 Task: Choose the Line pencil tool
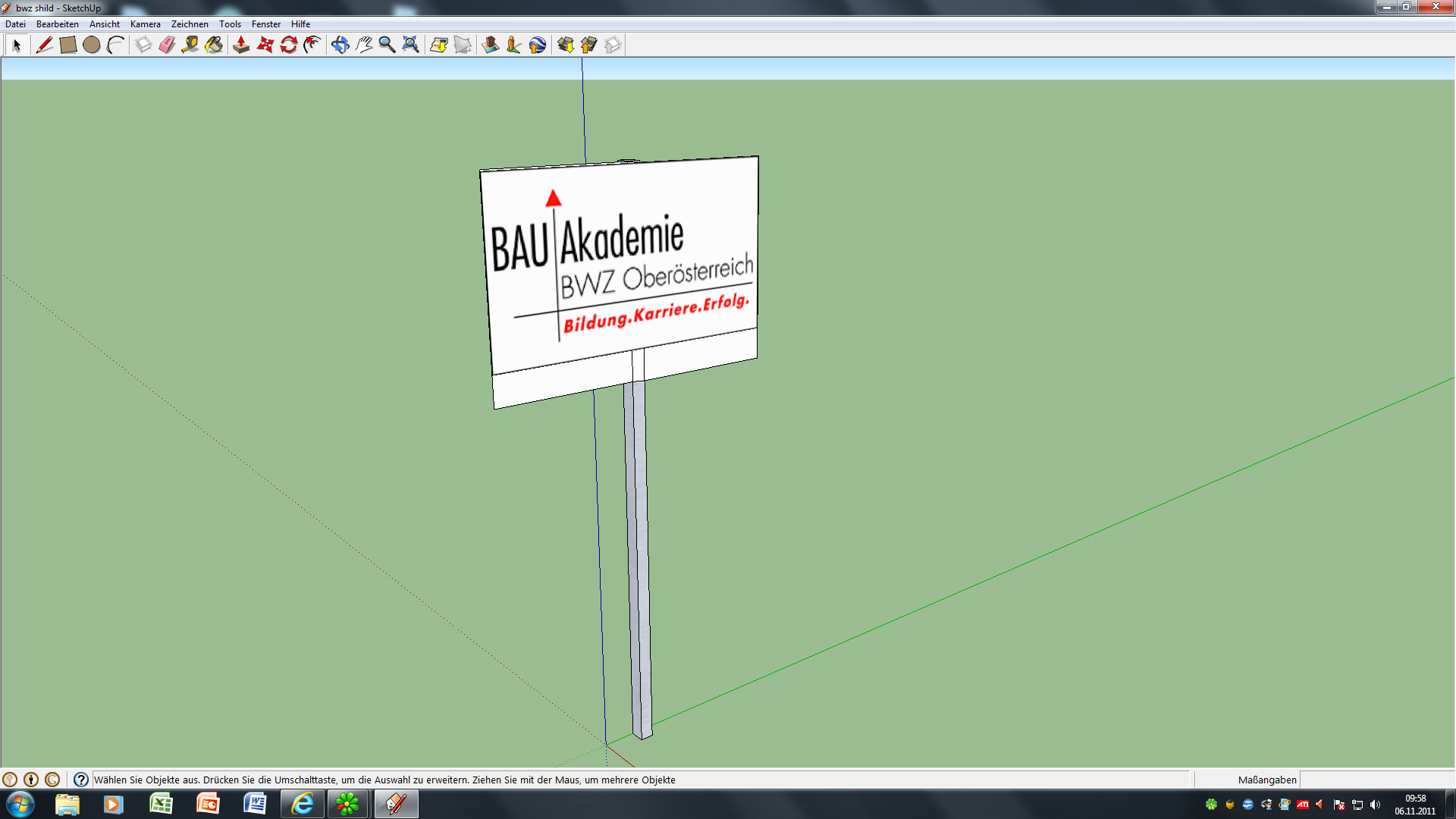click(44, 45)
